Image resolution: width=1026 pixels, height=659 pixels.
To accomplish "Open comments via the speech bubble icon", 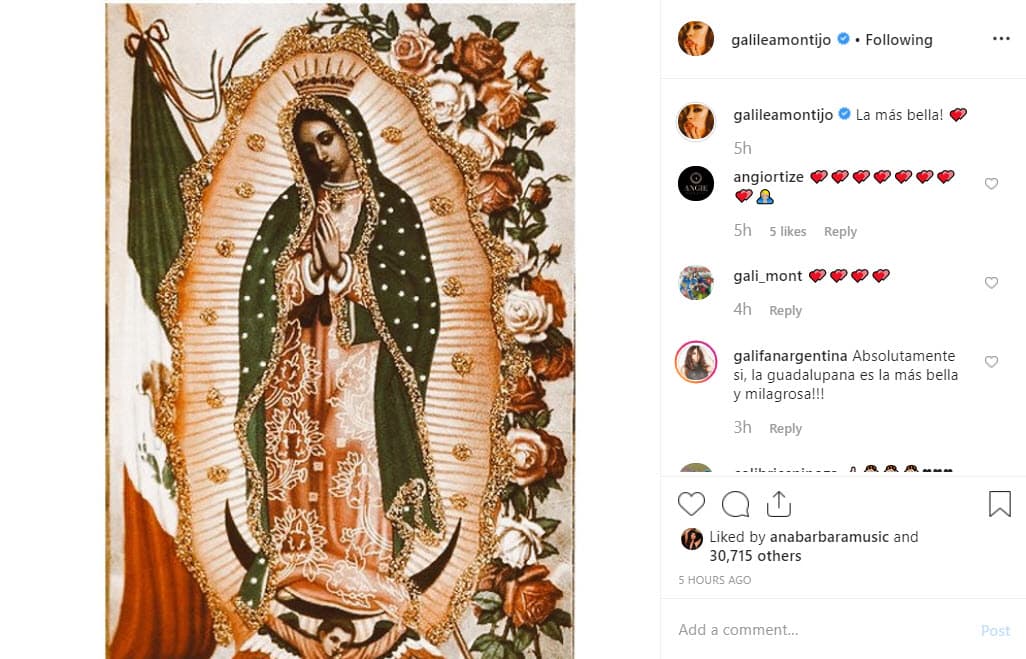I will [x=735, y=504].
